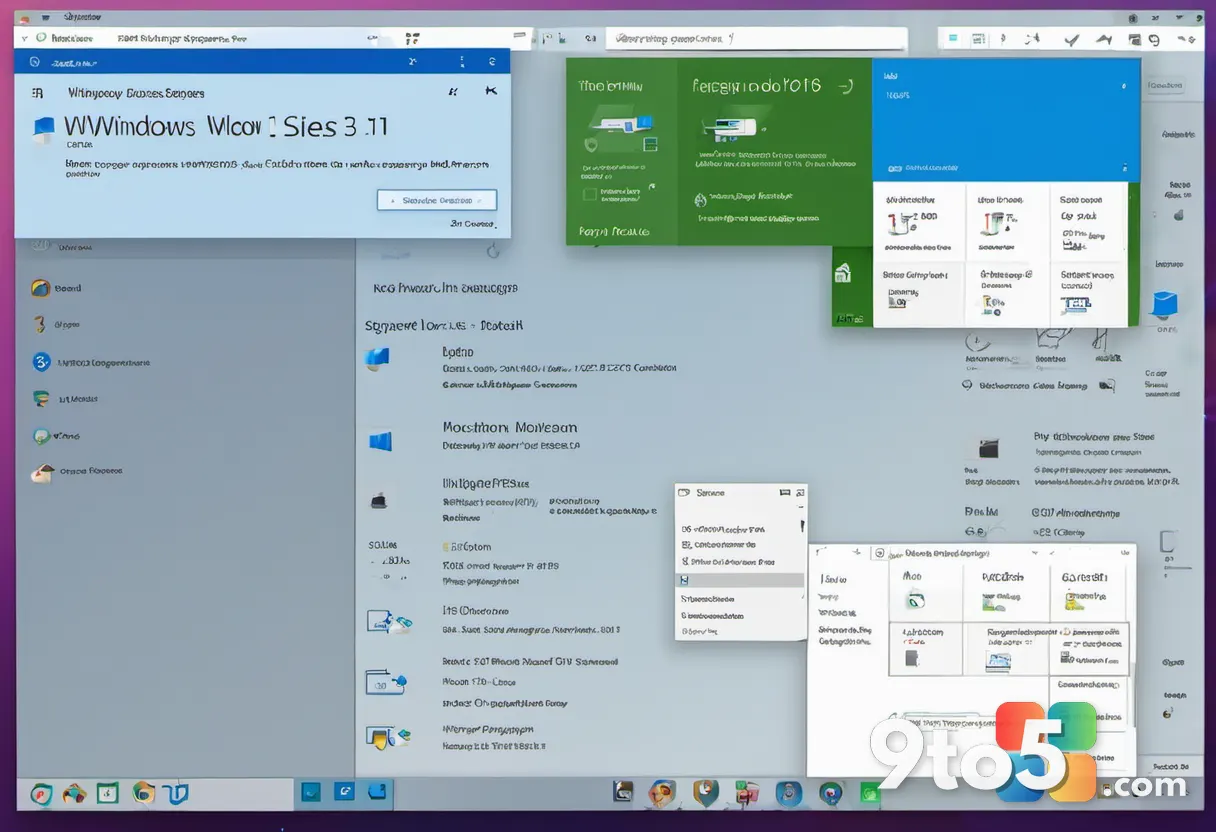Click the outlined button in the blue welcome dialog
Image resolution: width=1216 pixels, height=832 pixels.
(x=437, y=200)
